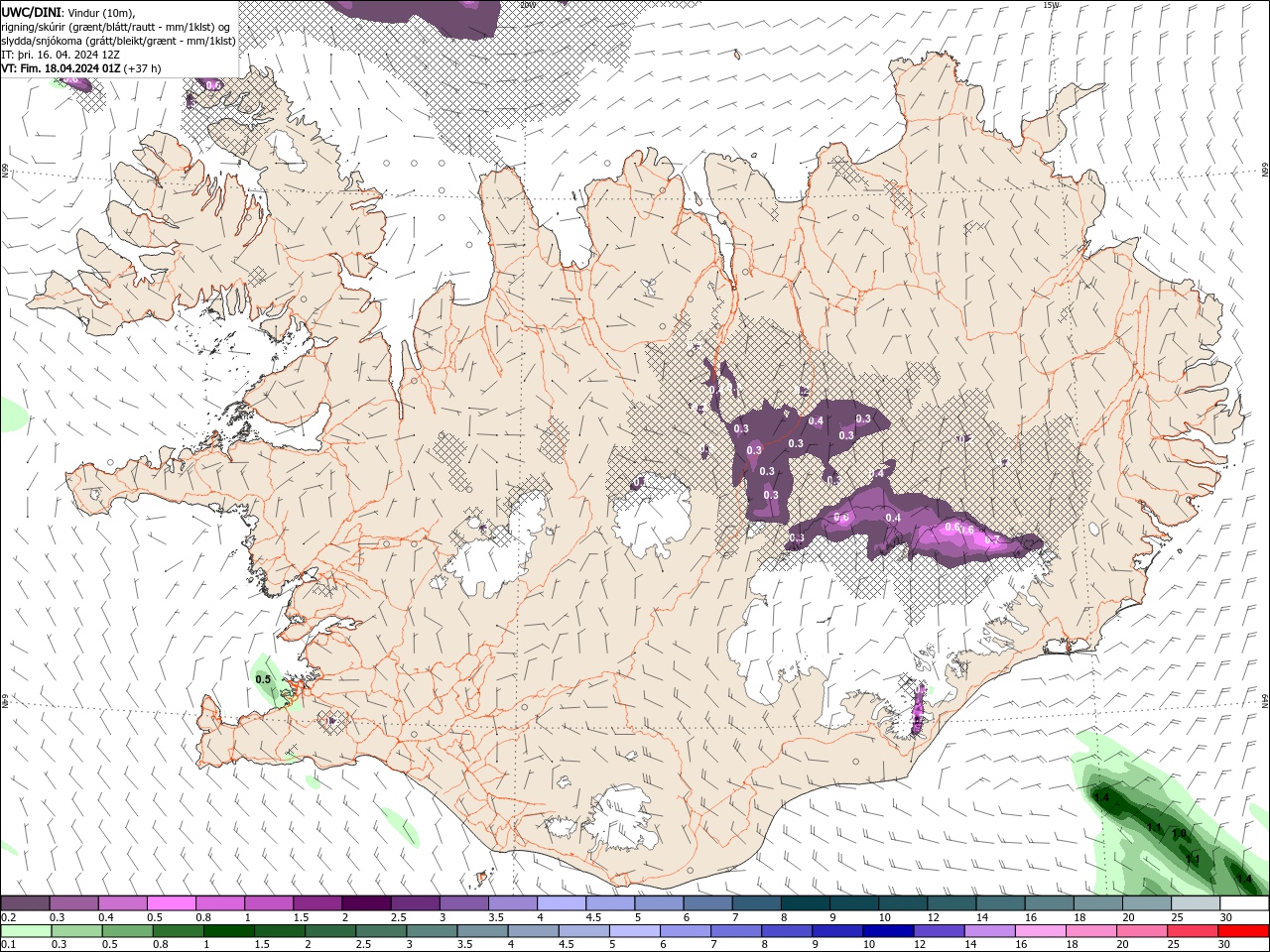The width and height of the screenshot is (1270, 952).
Task: Pick the darkest purple snow swatch above 2
Action: coord(365,903)
